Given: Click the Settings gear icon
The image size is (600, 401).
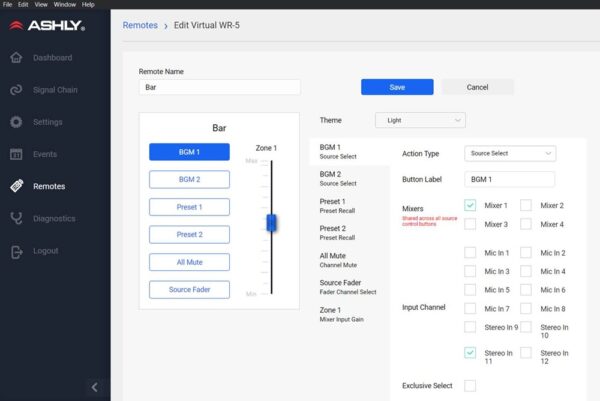Looking at the screenshot, I should point(16,122).
